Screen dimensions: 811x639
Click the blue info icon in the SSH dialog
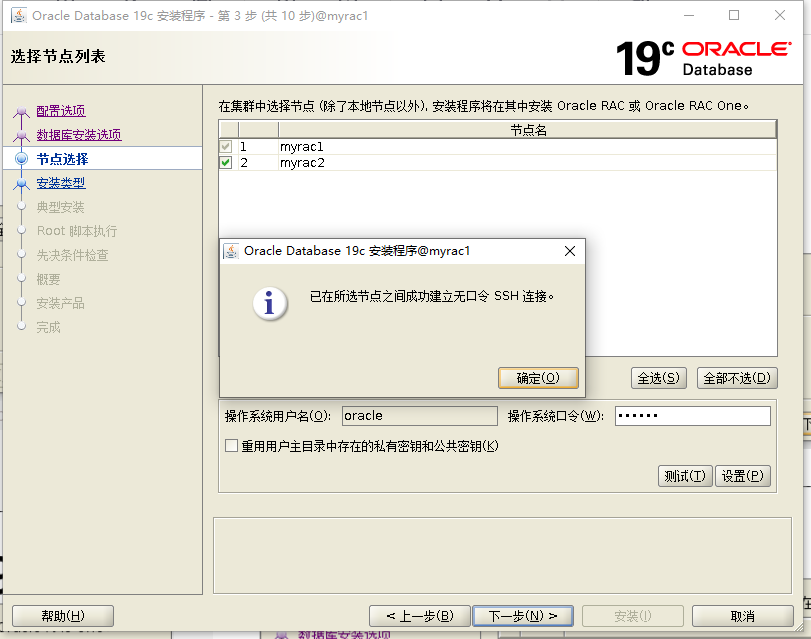(x=270, y=305)
